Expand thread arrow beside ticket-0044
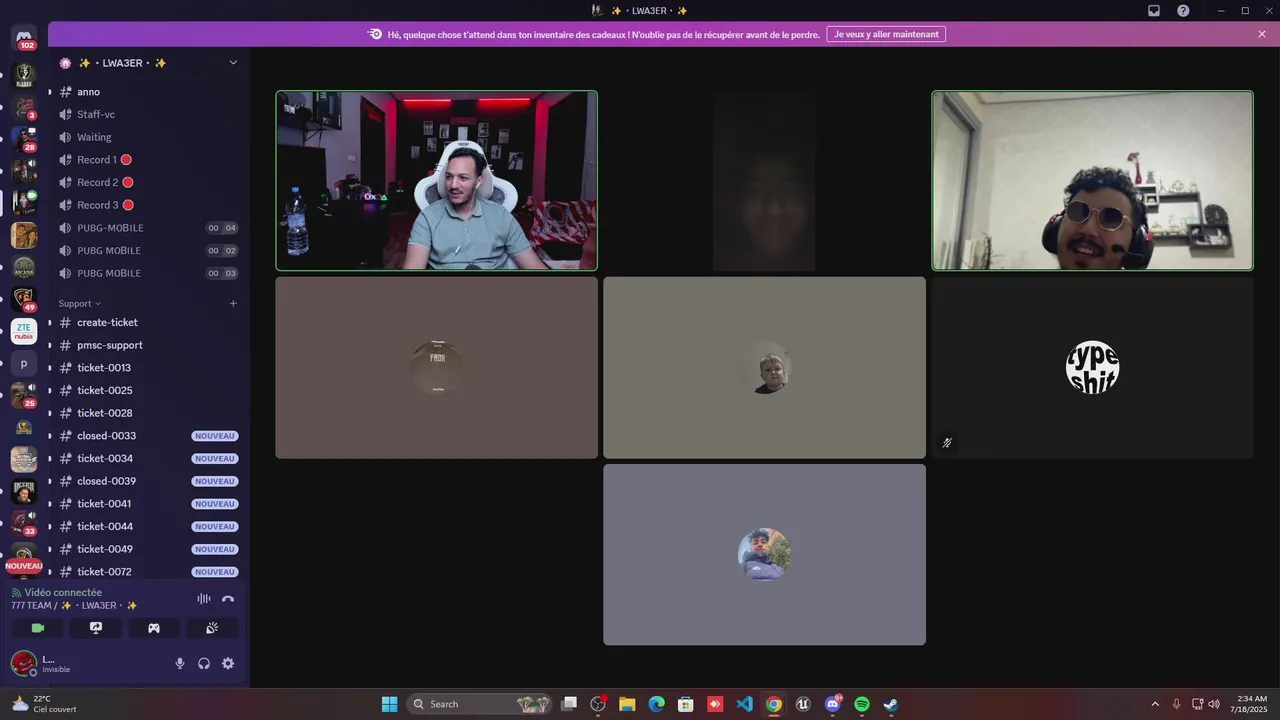Image resolution: width=1280 pixels, height=720 pixels. tap(50, 526)
